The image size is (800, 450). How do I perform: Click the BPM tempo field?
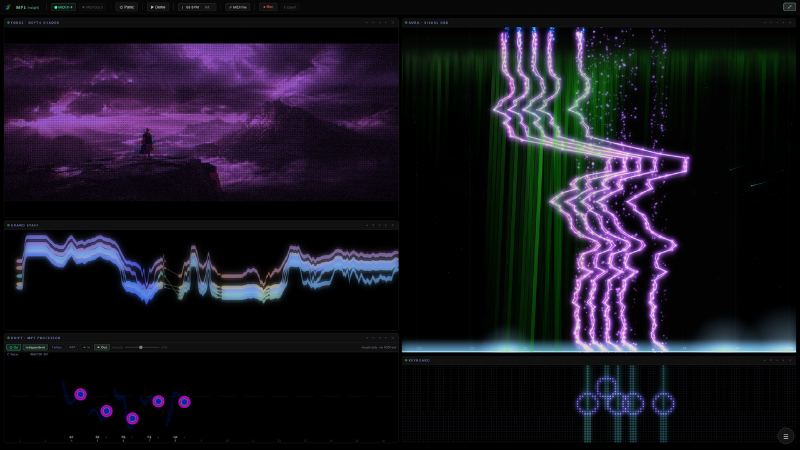point(196,7)
